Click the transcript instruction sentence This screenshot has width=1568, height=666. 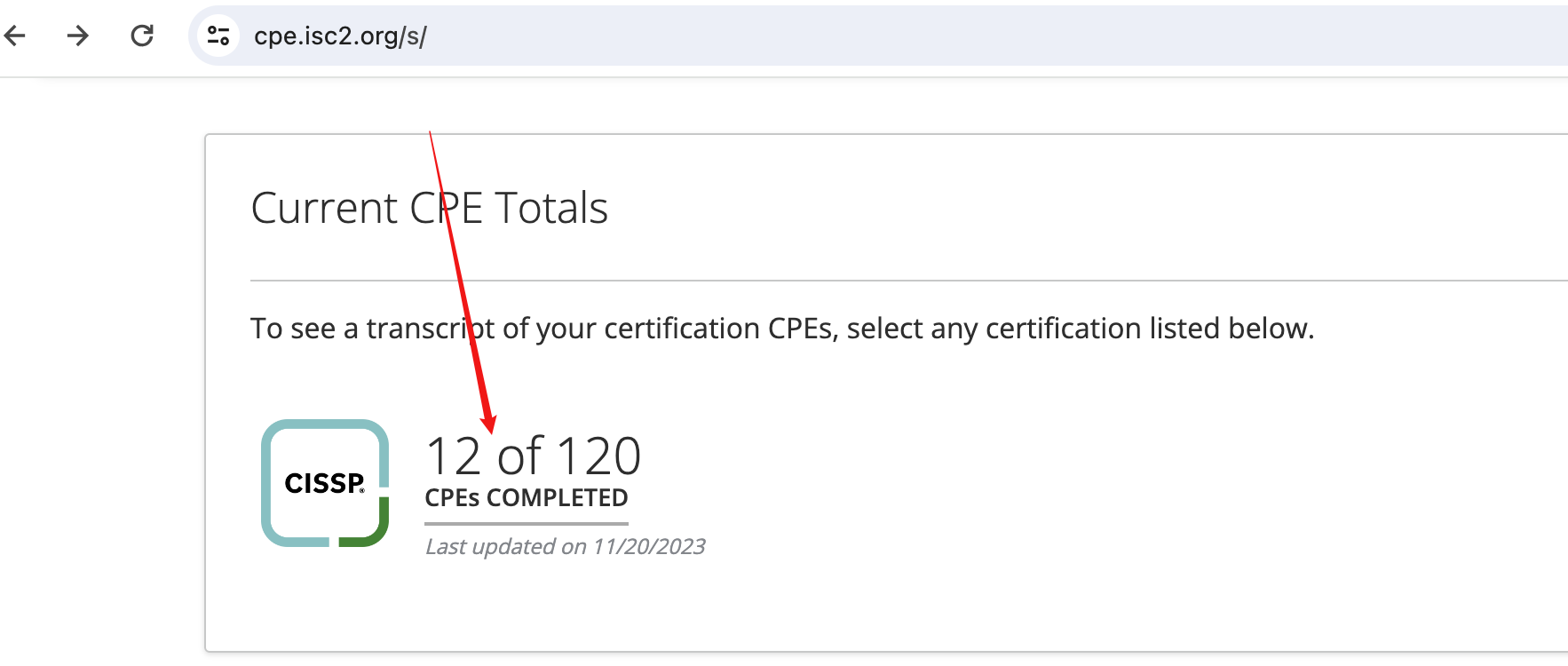[x=783, y=328]
